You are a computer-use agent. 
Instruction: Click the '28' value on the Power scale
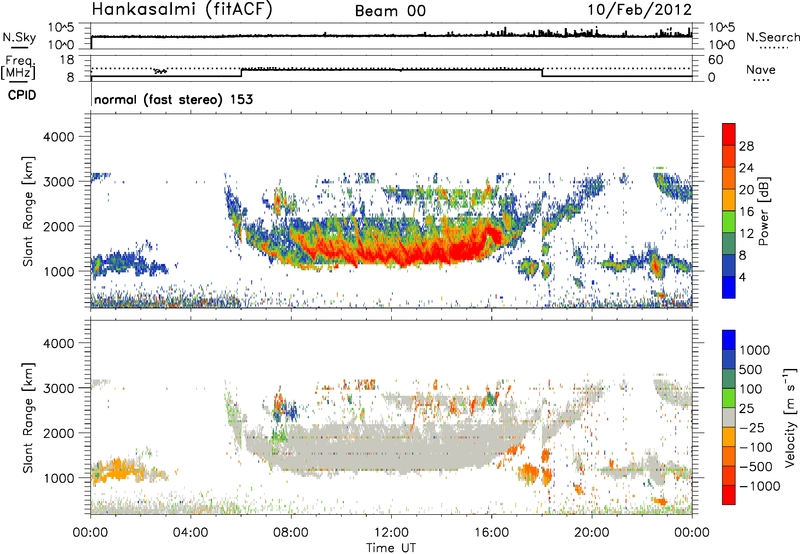[x=746, y=146]
